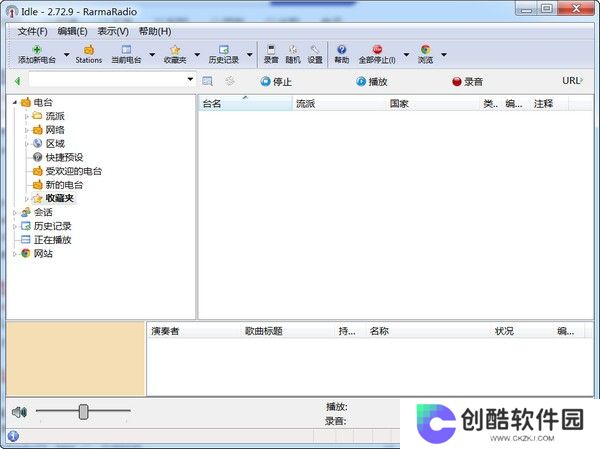Viewport: 600px width, 449px height.
Task: Open Settings (设置) wrench icon
Action: 315,49
